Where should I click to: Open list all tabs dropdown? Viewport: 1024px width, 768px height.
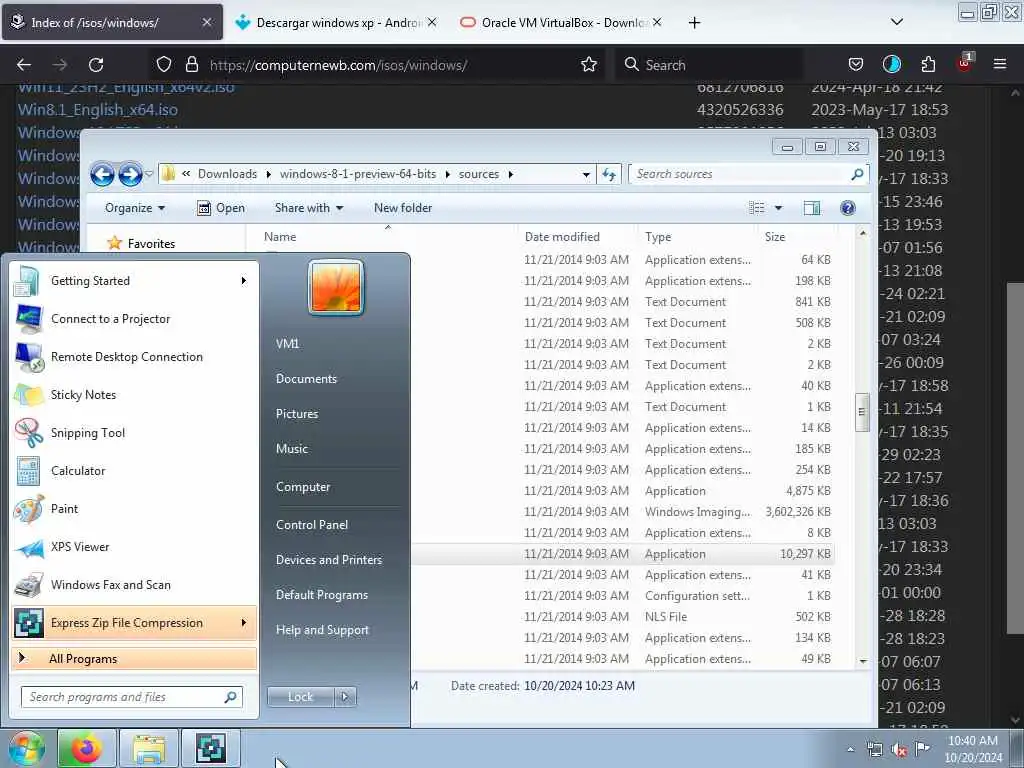(x=897, y=22)
